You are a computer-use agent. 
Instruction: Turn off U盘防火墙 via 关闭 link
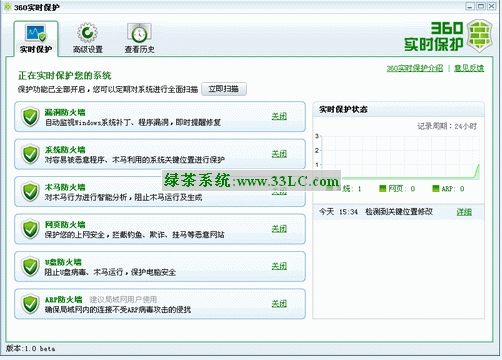pos(279,266)
